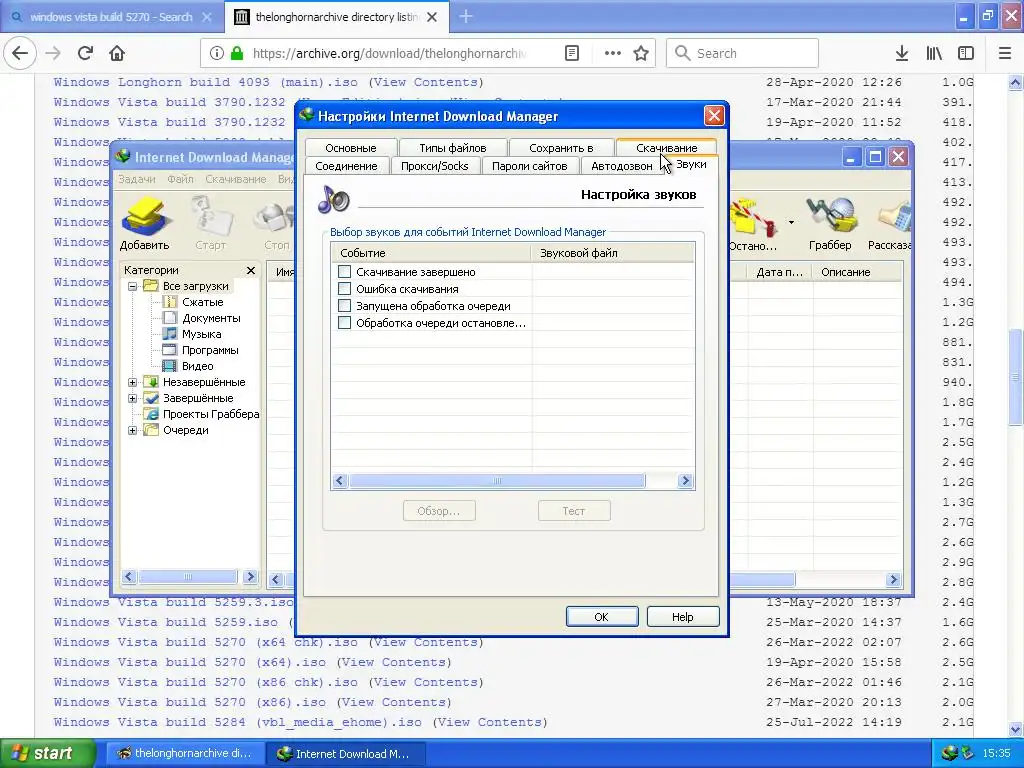Check Запущена обработка очереди event
The height and width of the screenshot is (768, 1024).
coord(344,306)
